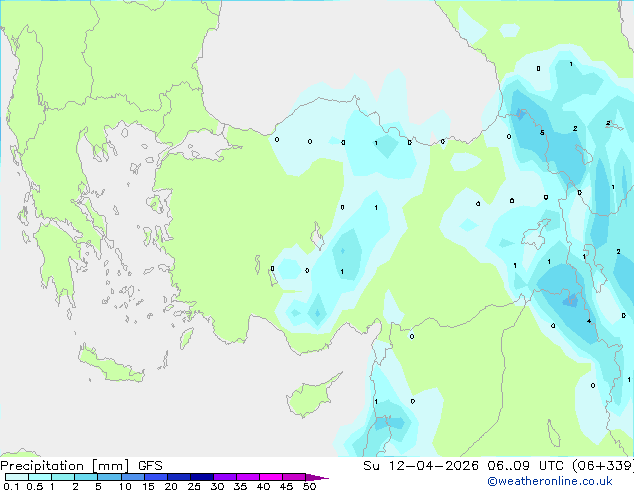Click the legend label "40"
The height and width of the screenshot is (490, 634).
coord(263,486)
